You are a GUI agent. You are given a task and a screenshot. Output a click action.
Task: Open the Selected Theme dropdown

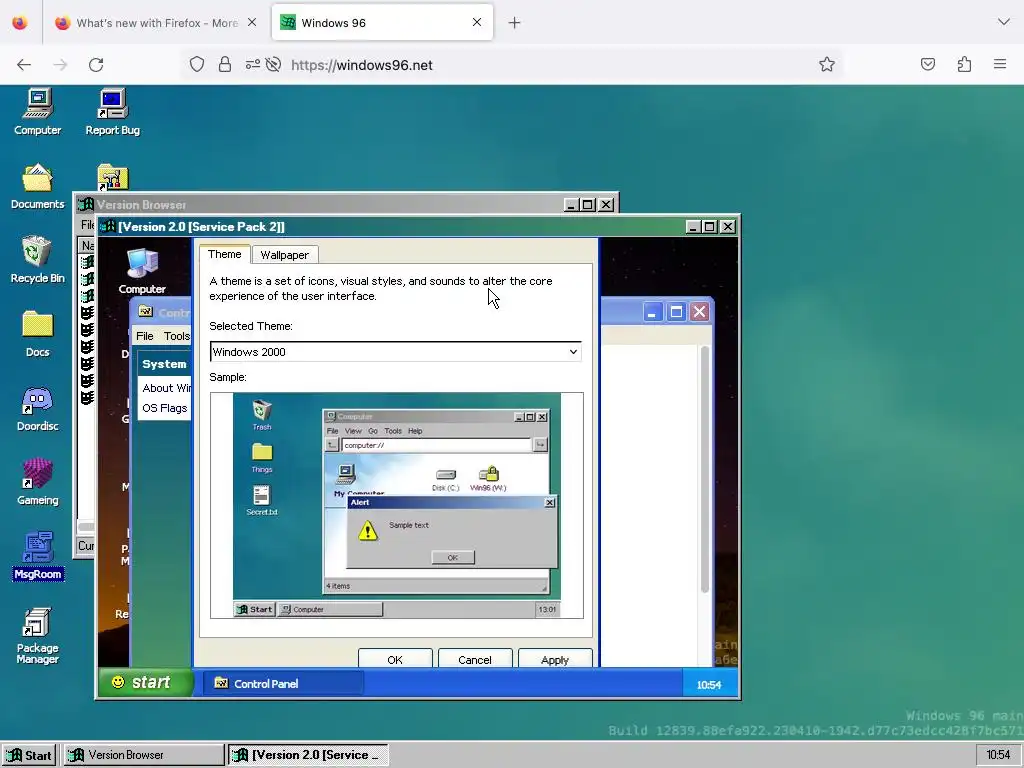pos(395,351)
